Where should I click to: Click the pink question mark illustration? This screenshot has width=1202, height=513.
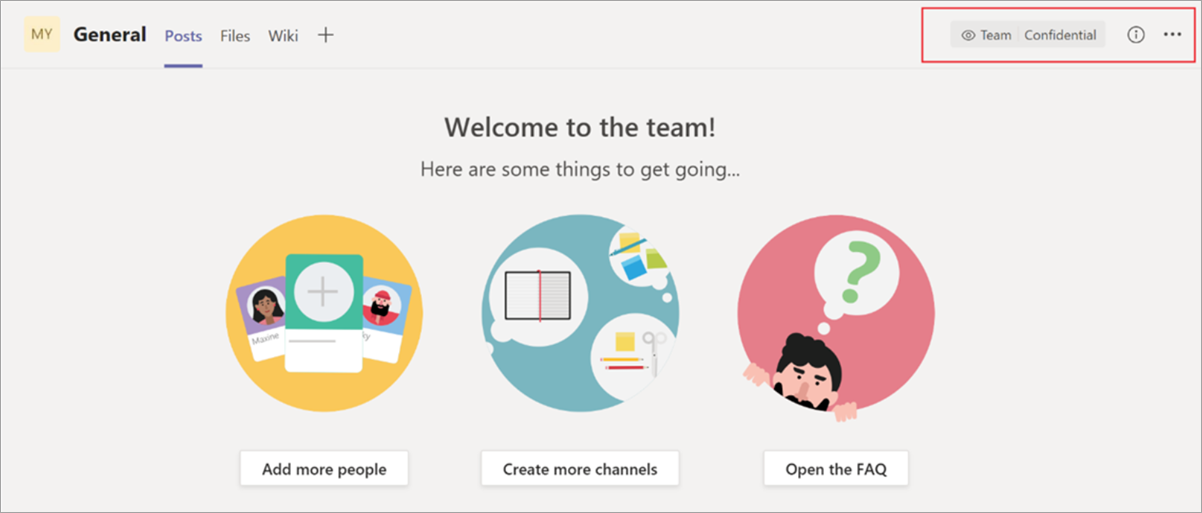pyautogui.click(x=836, y=314)
